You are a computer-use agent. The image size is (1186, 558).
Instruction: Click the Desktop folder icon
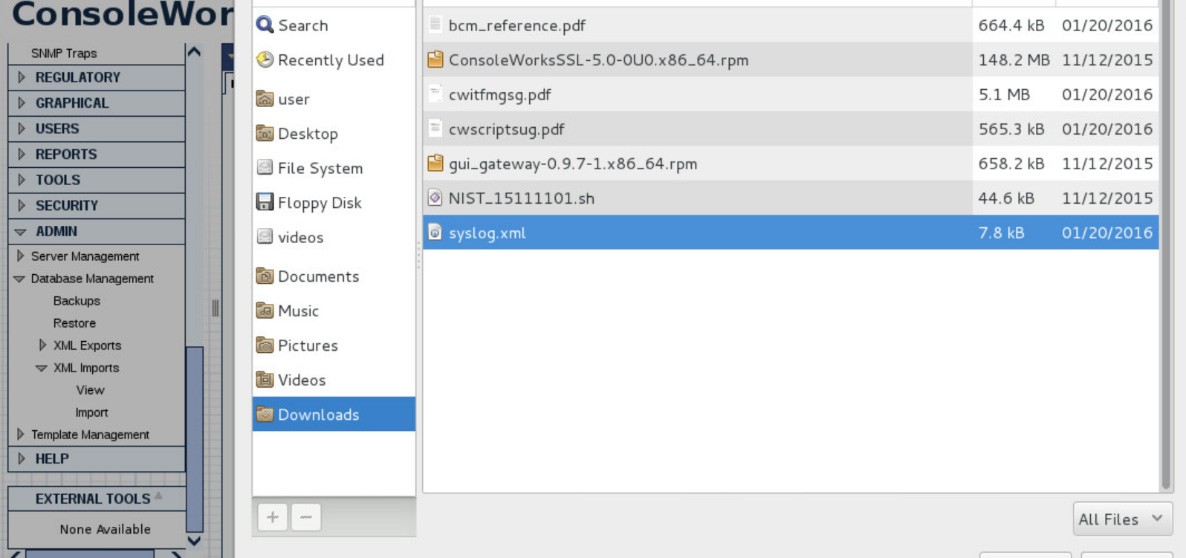[265, 134]
